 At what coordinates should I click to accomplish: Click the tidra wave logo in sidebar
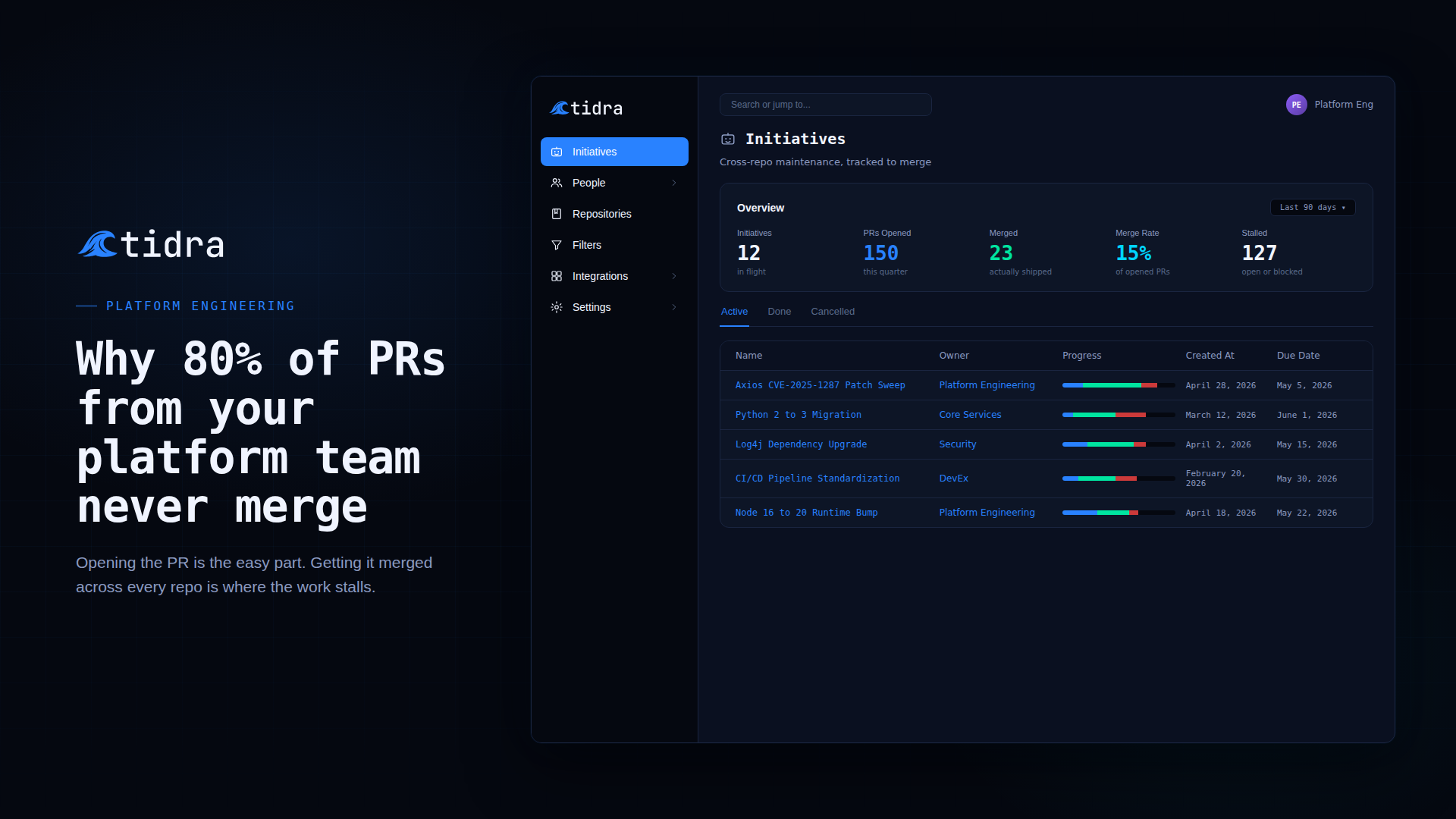point(560,108)
